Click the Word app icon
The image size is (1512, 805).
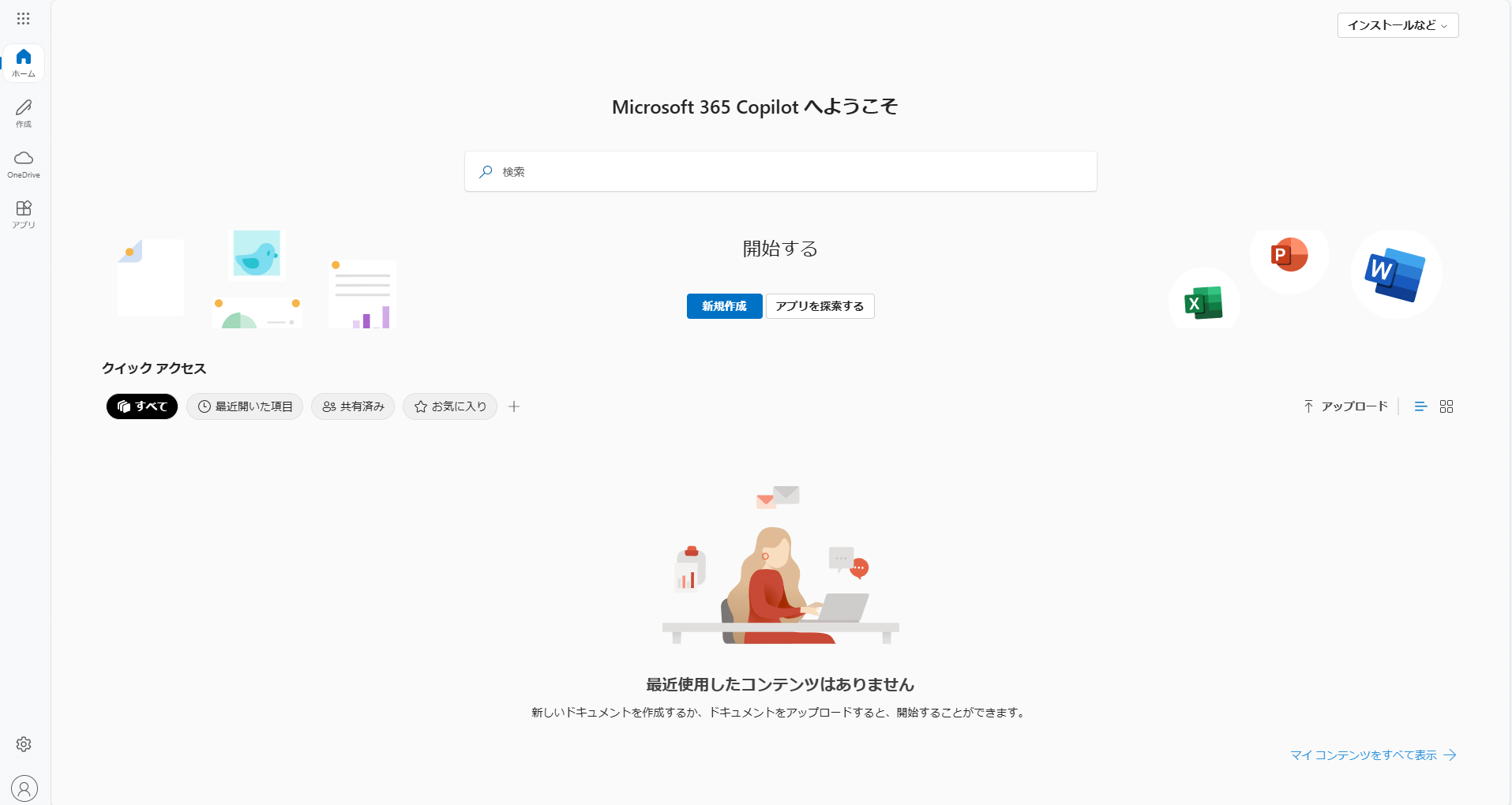[1396, 275]
